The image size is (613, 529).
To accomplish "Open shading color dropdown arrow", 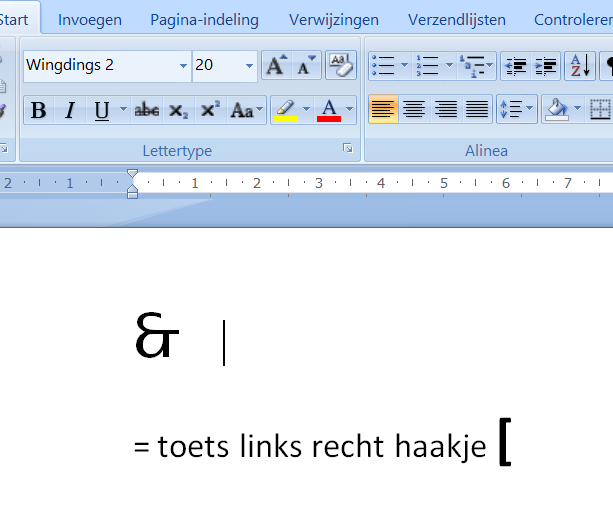I will pos(577,108).
